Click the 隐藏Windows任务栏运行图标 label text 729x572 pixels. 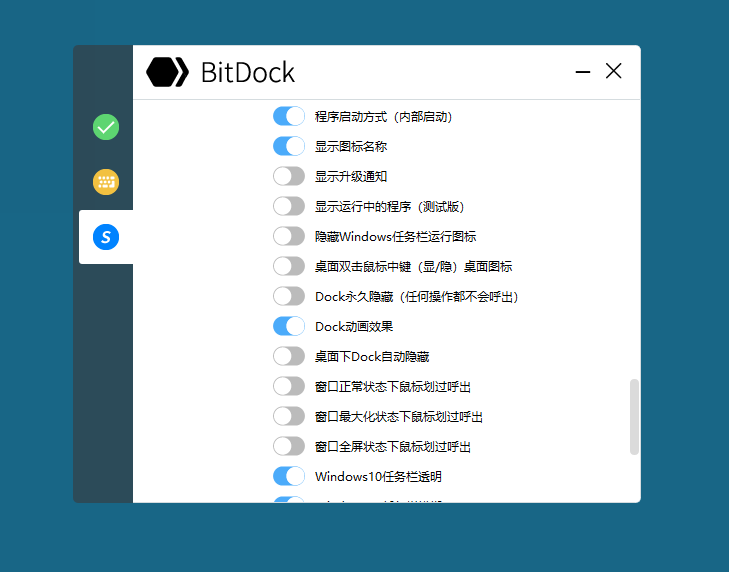pos(396,237)
